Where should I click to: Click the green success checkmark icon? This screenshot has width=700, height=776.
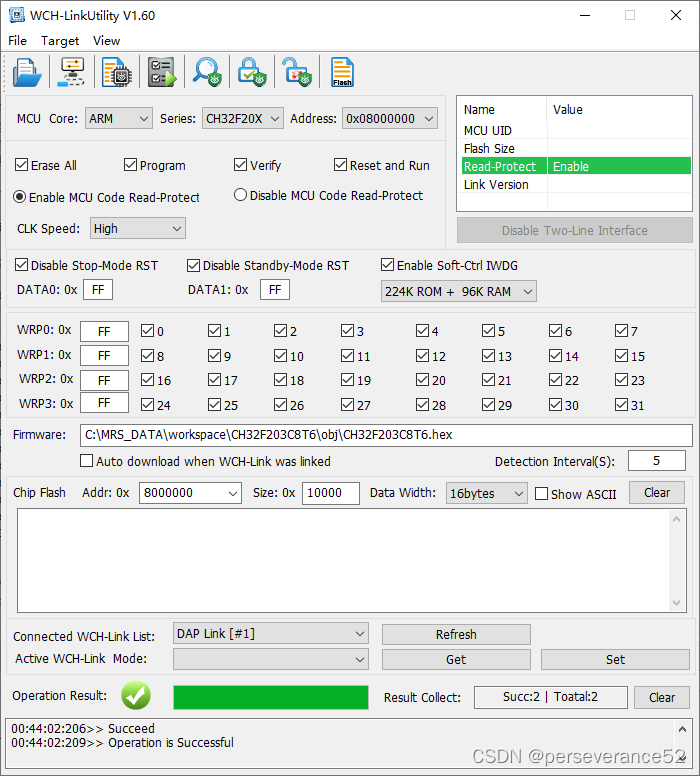click(136, 695)
